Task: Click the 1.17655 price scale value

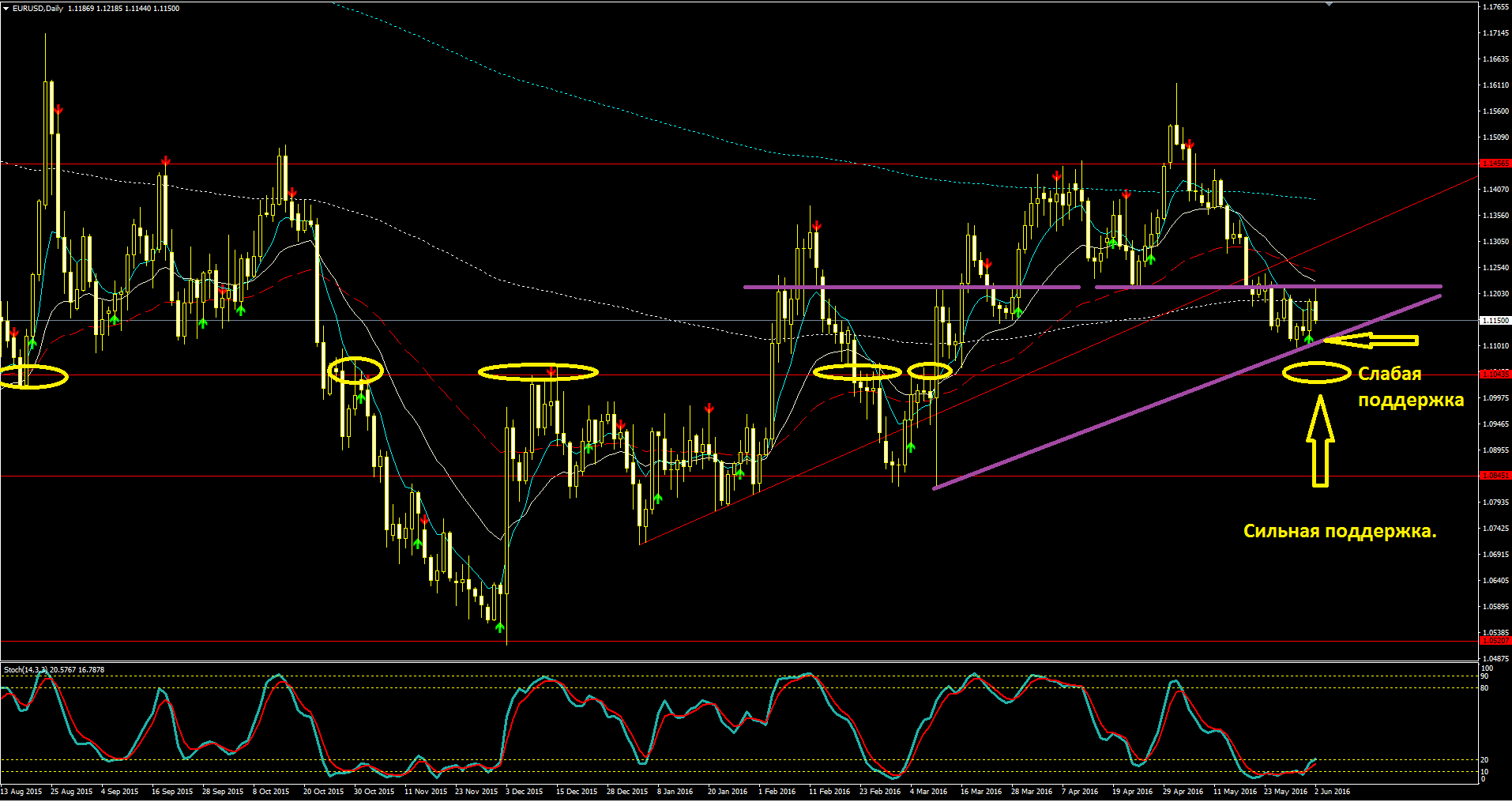Action: (1496, 7)
